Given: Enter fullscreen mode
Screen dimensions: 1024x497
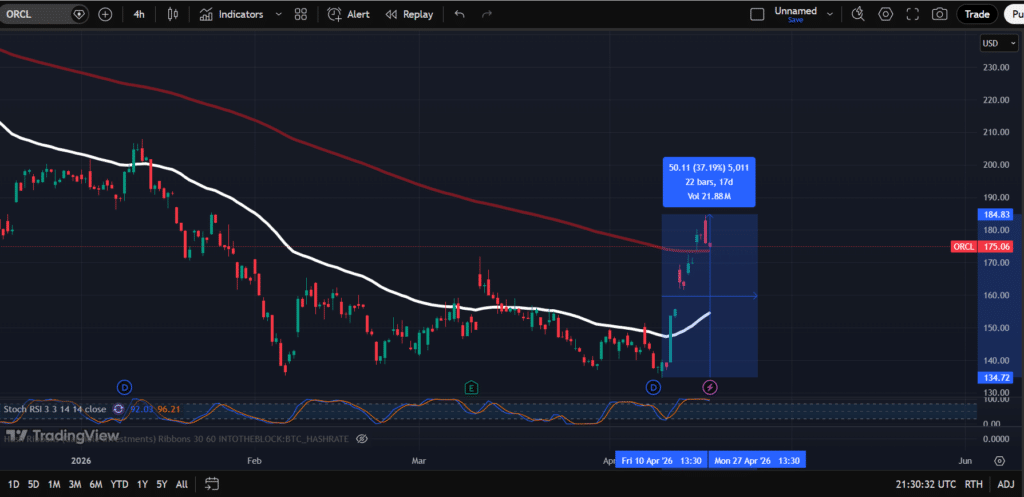Looking at the screenshot, I should (x=912, y=14).
